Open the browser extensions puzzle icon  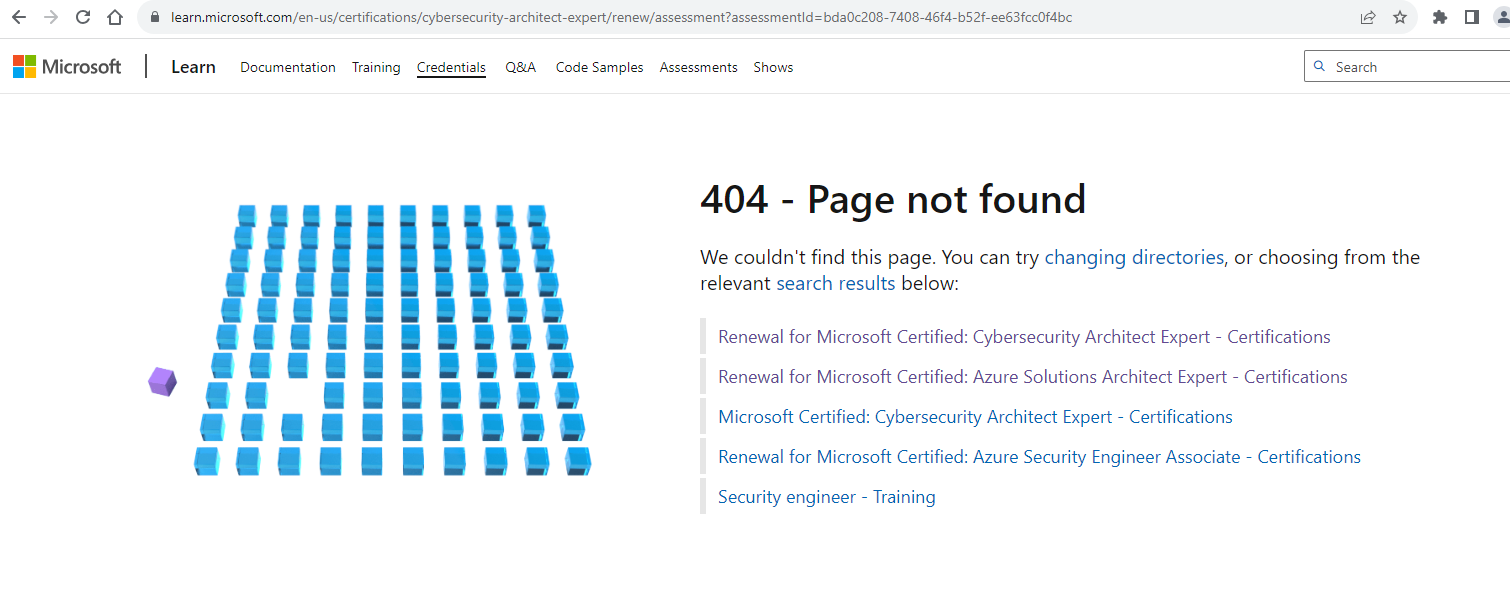tap(1440, 16)
